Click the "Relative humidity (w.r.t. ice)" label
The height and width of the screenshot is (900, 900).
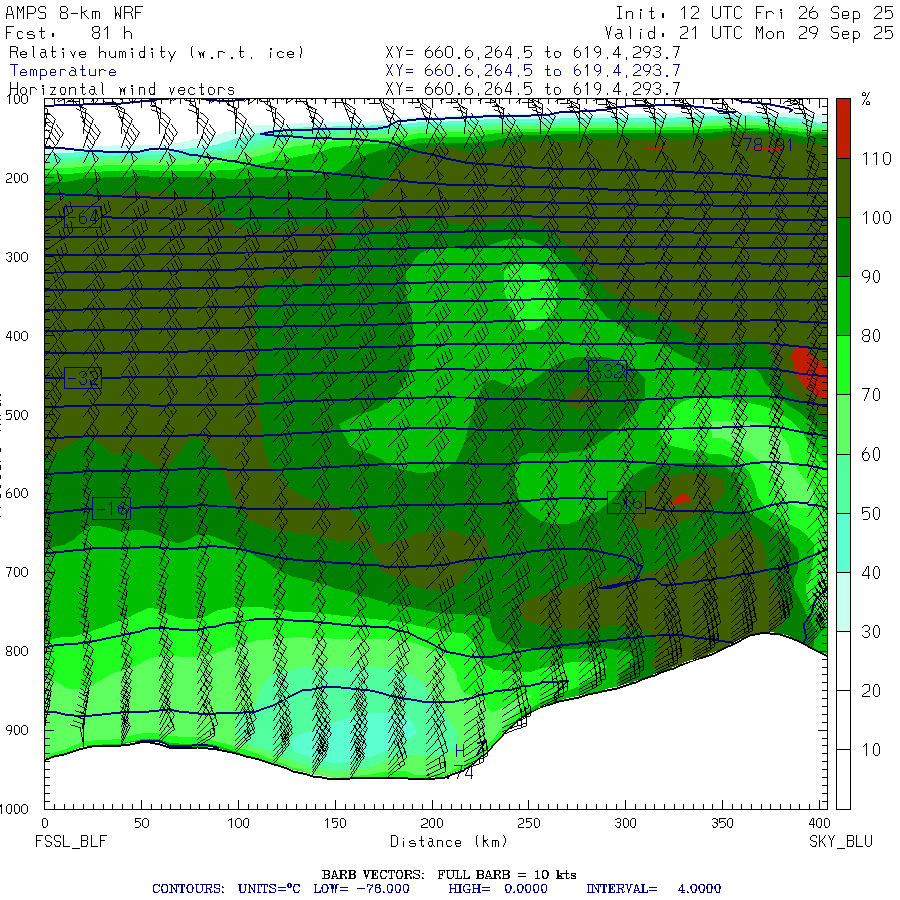coord(157,53)
